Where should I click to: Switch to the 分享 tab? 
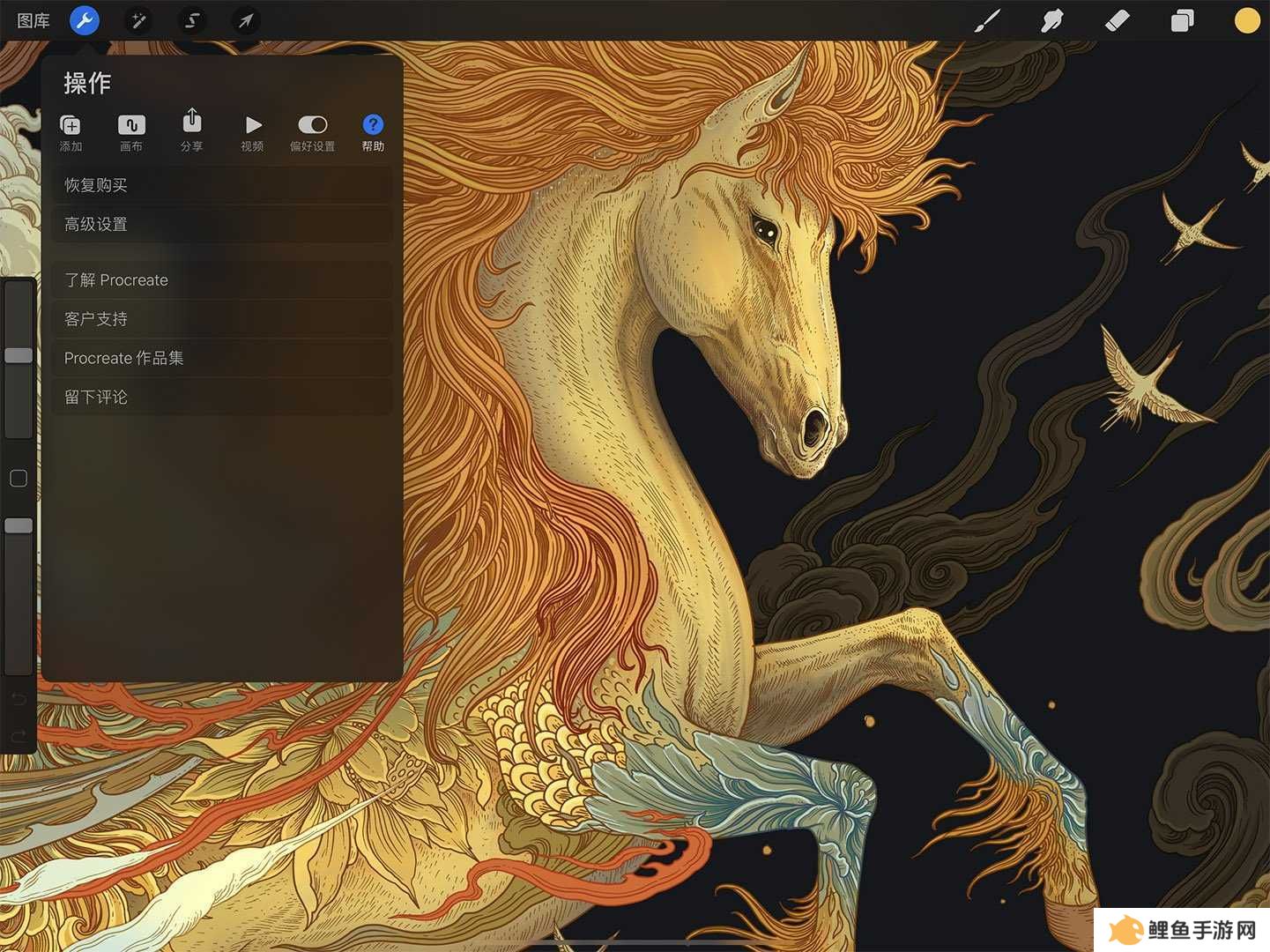[192, 131]
